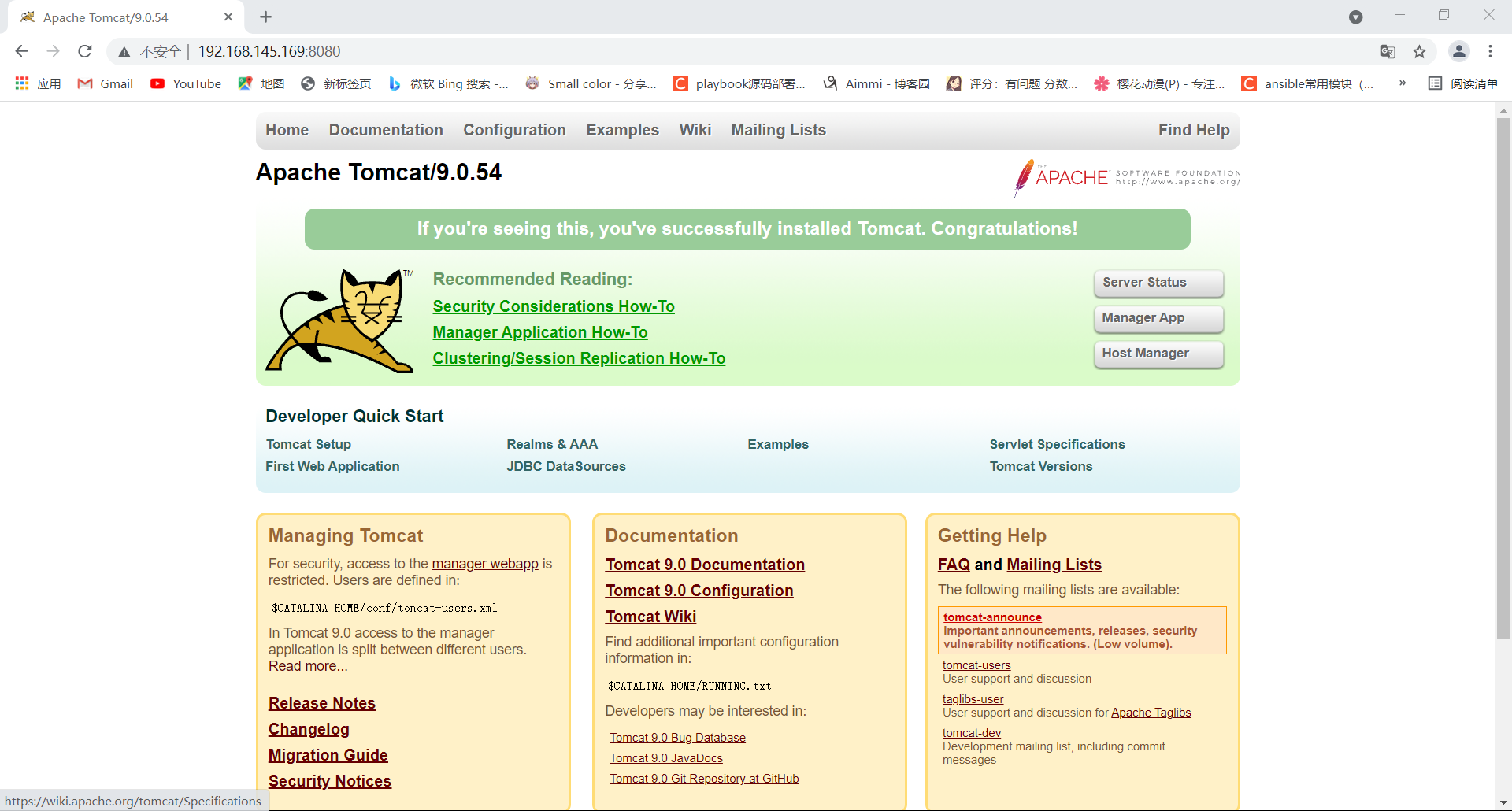Screen dimensions: 1512x811
Task: Open the tomcat-announce mailing list link
Action: tap(992, 617)
